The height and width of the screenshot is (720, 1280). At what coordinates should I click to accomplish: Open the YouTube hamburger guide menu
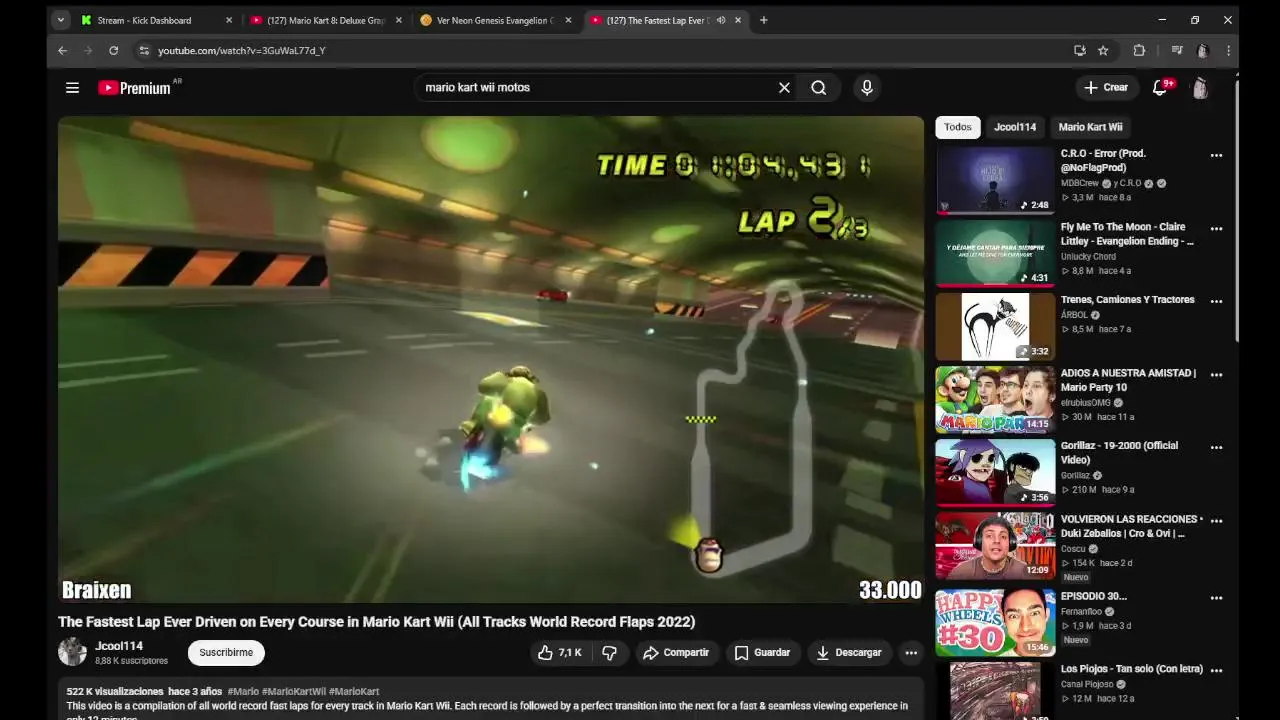(x=72, y=88)
